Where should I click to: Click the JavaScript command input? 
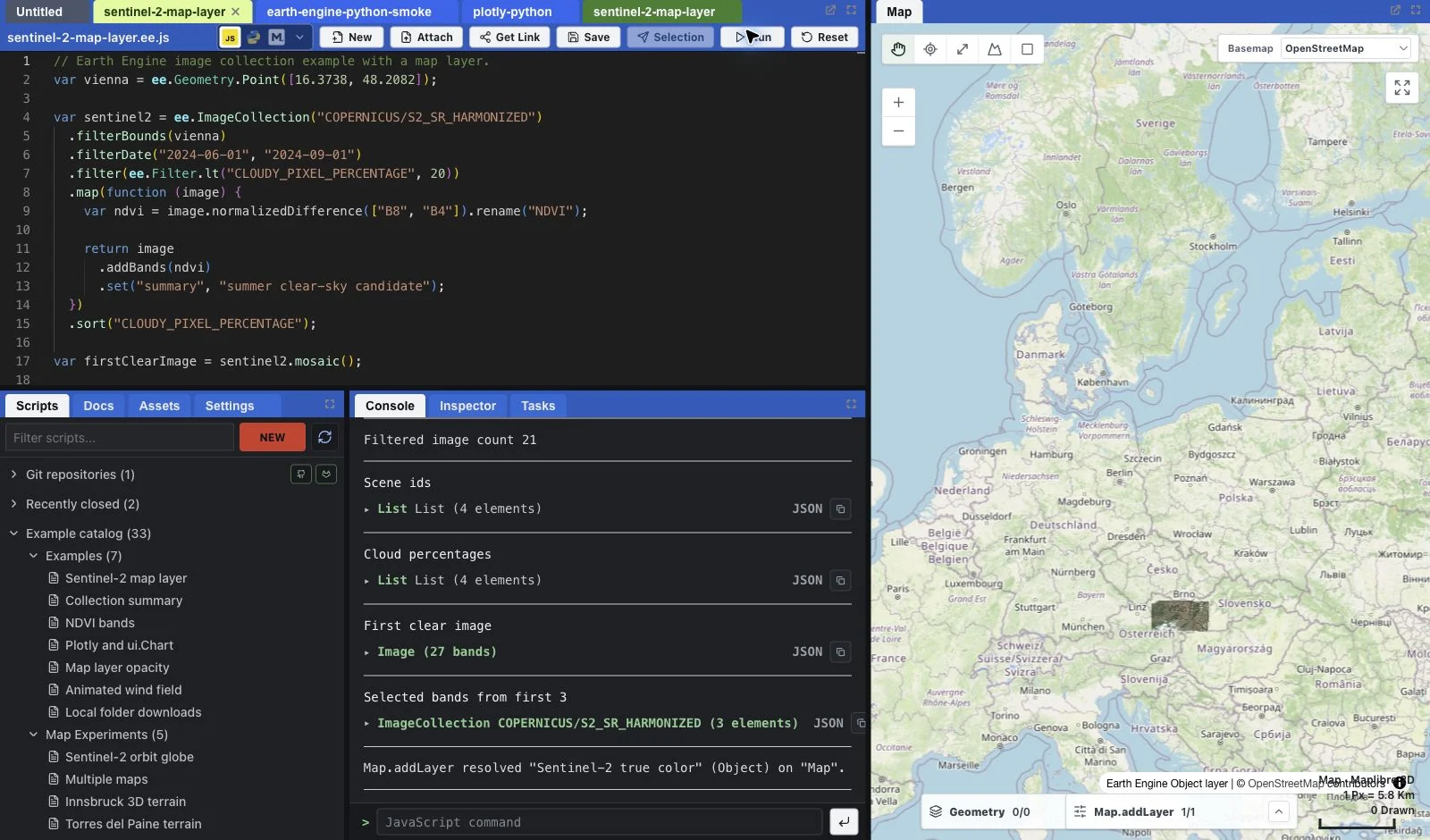[599, 822]
